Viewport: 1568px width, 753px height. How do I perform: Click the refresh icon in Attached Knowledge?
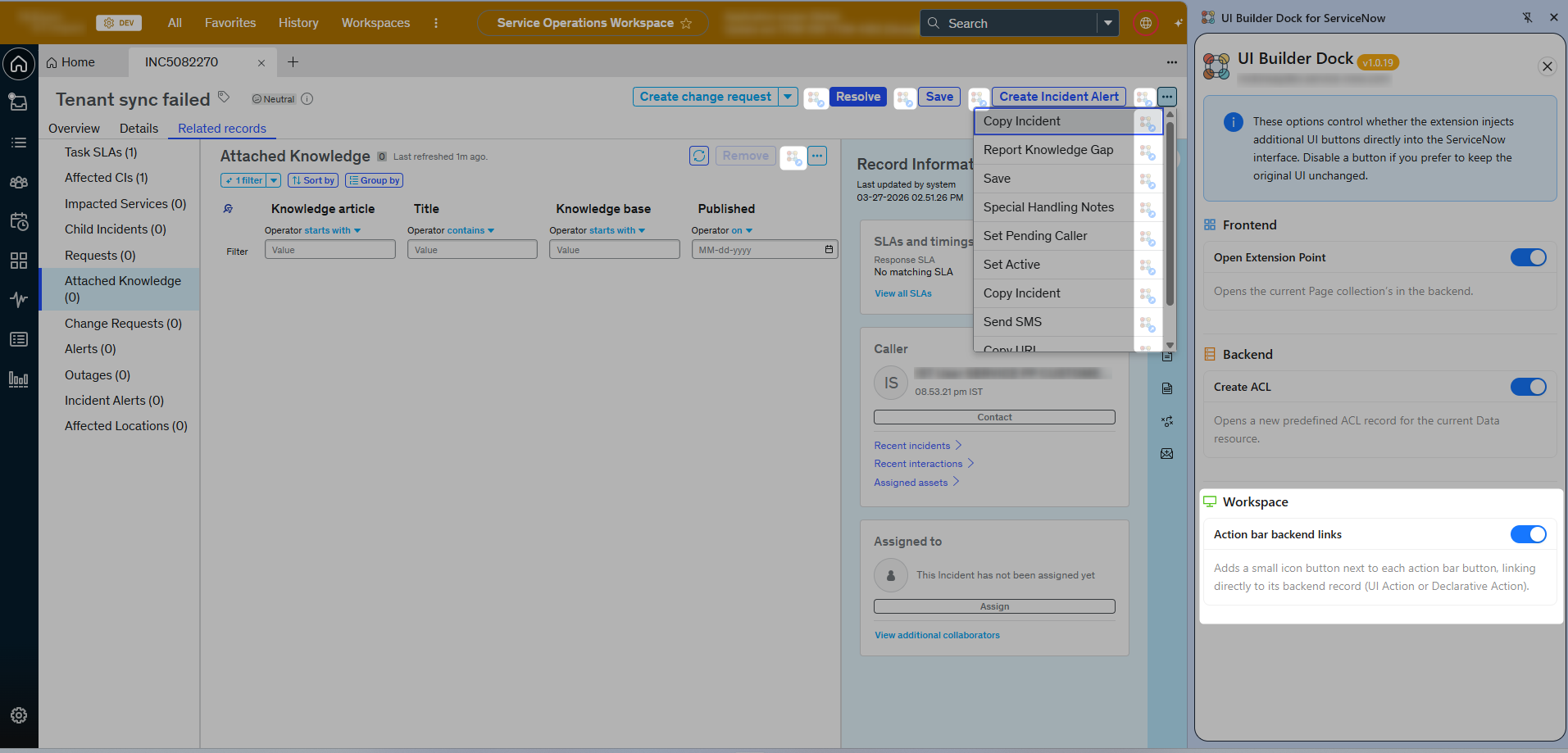point(698,156)
